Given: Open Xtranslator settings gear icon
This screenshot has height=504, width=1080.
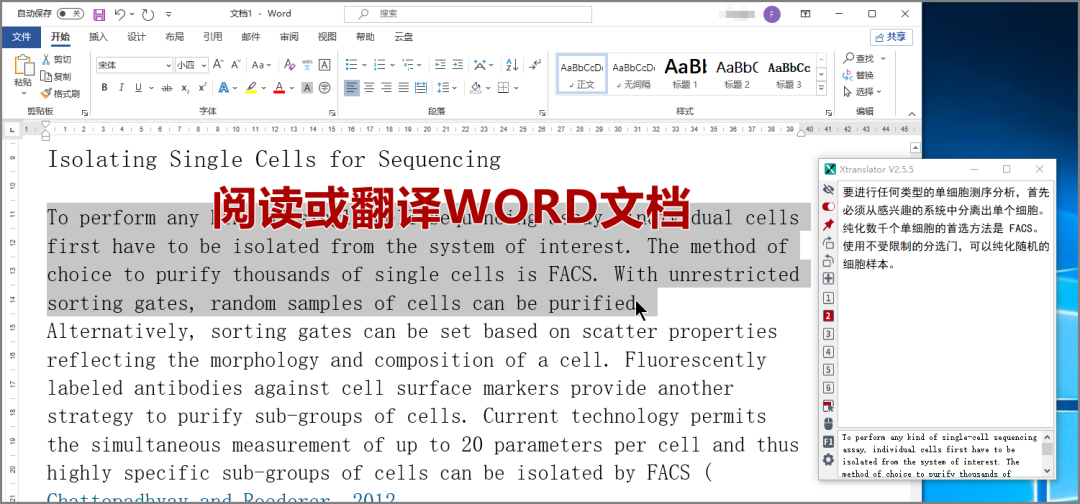Looking at the screenshot, I should coord(829,459).
